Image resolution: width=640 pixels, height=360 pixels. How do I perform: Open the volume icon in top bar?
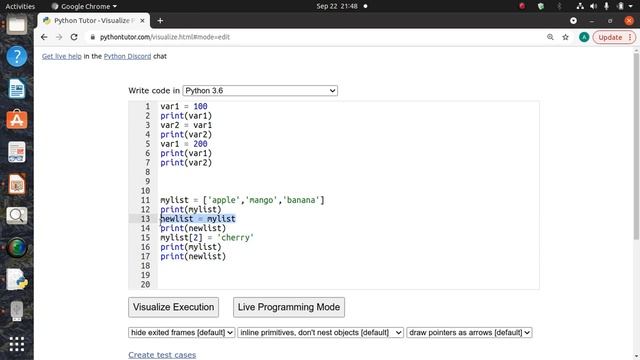pyautogui.click(x=593, y=6)
